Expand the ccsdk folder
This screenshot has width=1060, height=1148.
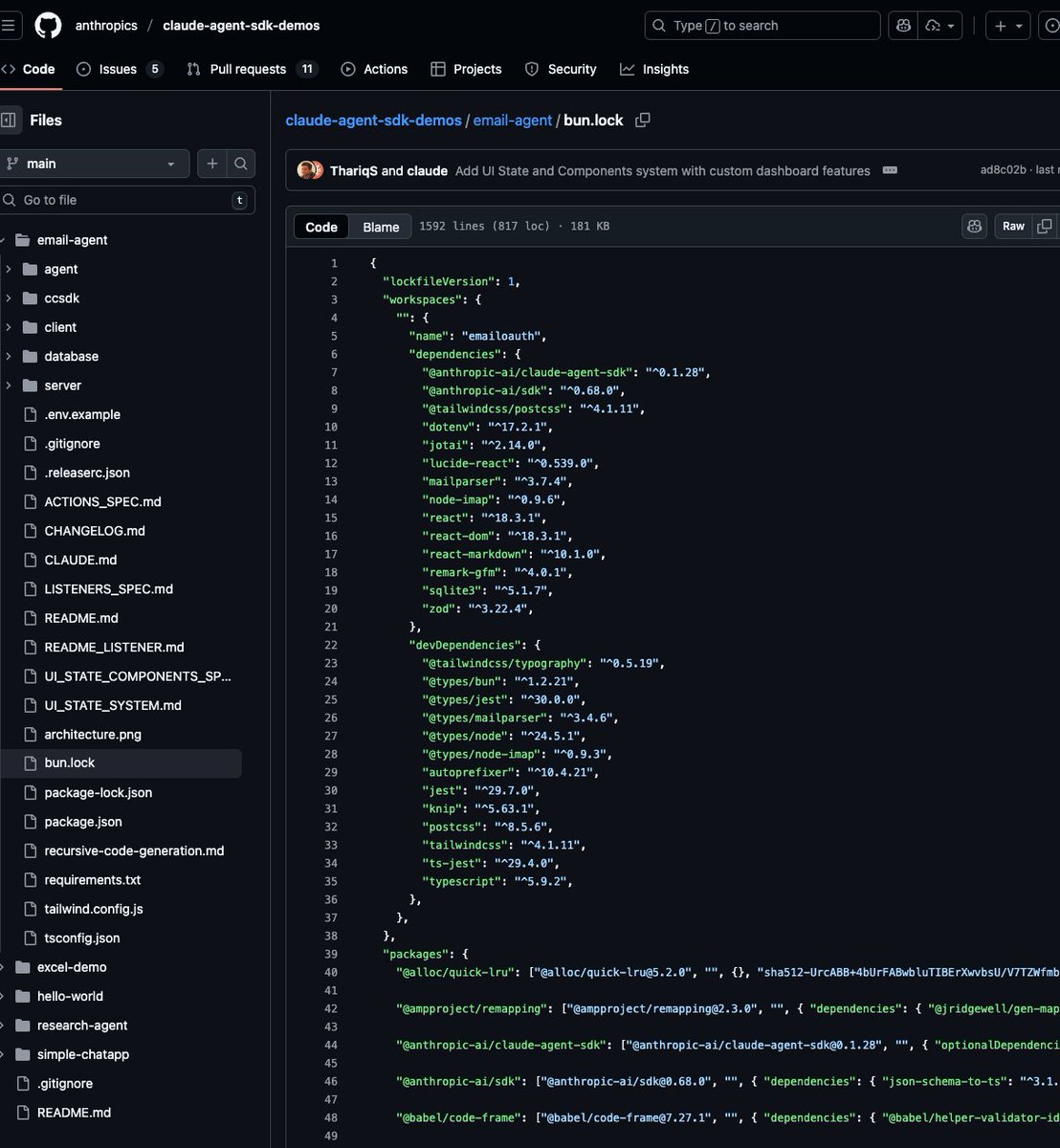coord(7,298)
